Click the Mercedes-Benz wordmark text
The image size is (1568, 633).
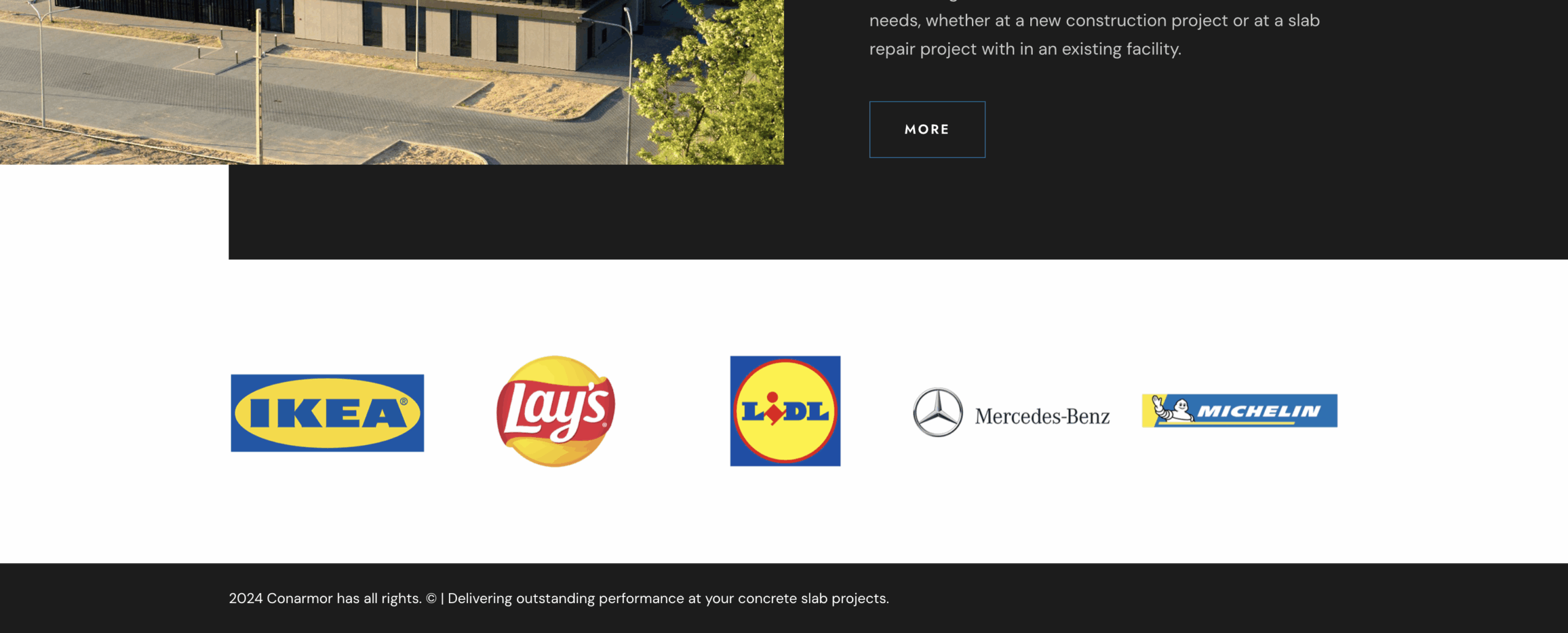pyautogui.click(x=1042, y=416)
